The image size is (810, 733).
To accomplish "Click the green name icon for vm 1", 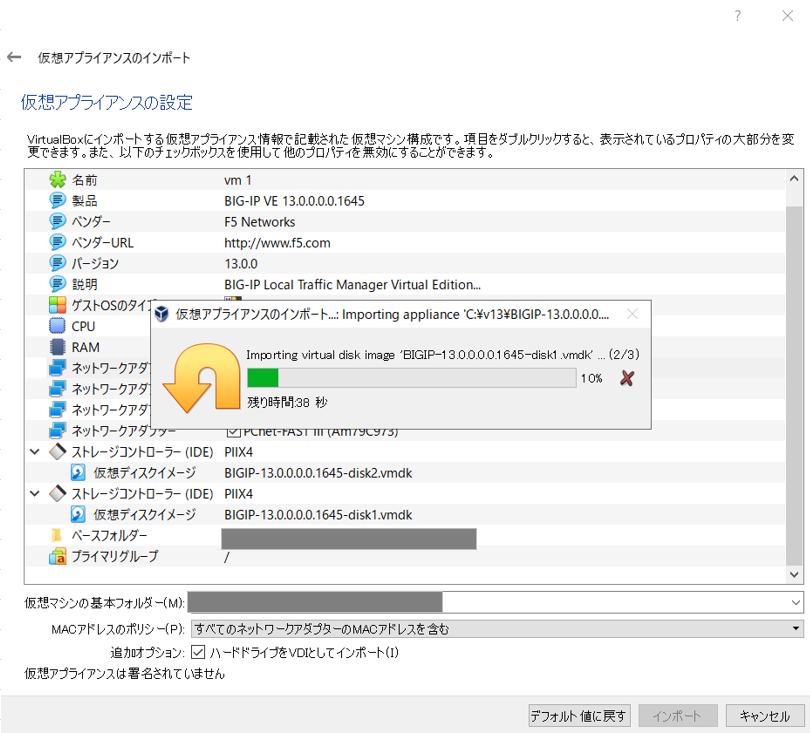I will click(58, 180).
